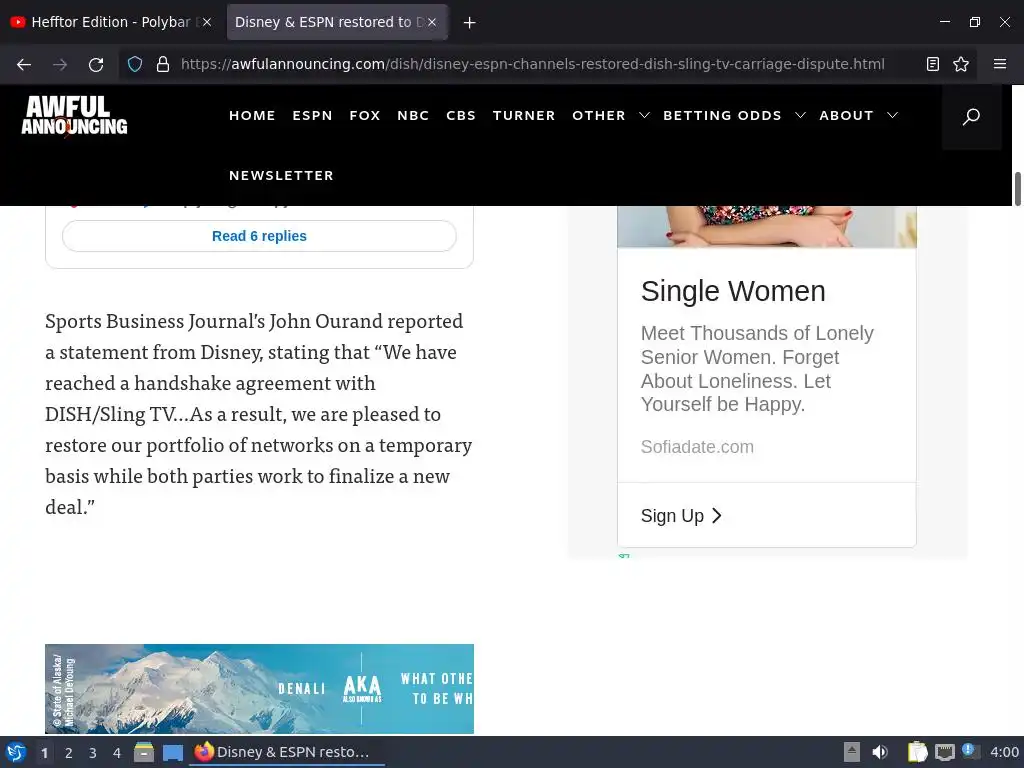The height and width of the screenshot is (768, 1024).
Task: Go to the HOME nav item
Action: coord(252,116)
